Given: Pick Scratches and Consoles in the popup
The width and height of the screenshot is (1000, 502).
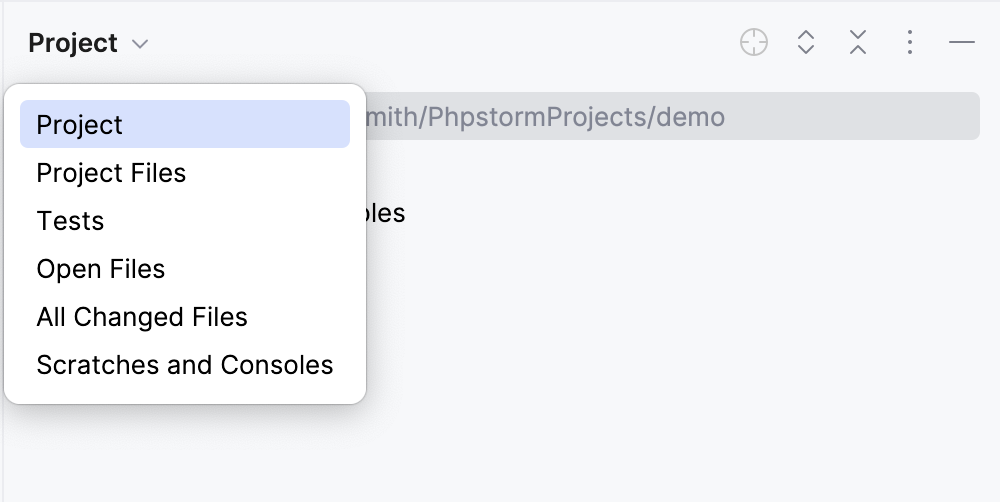Looking at the screenshot, I should point(185,364).
